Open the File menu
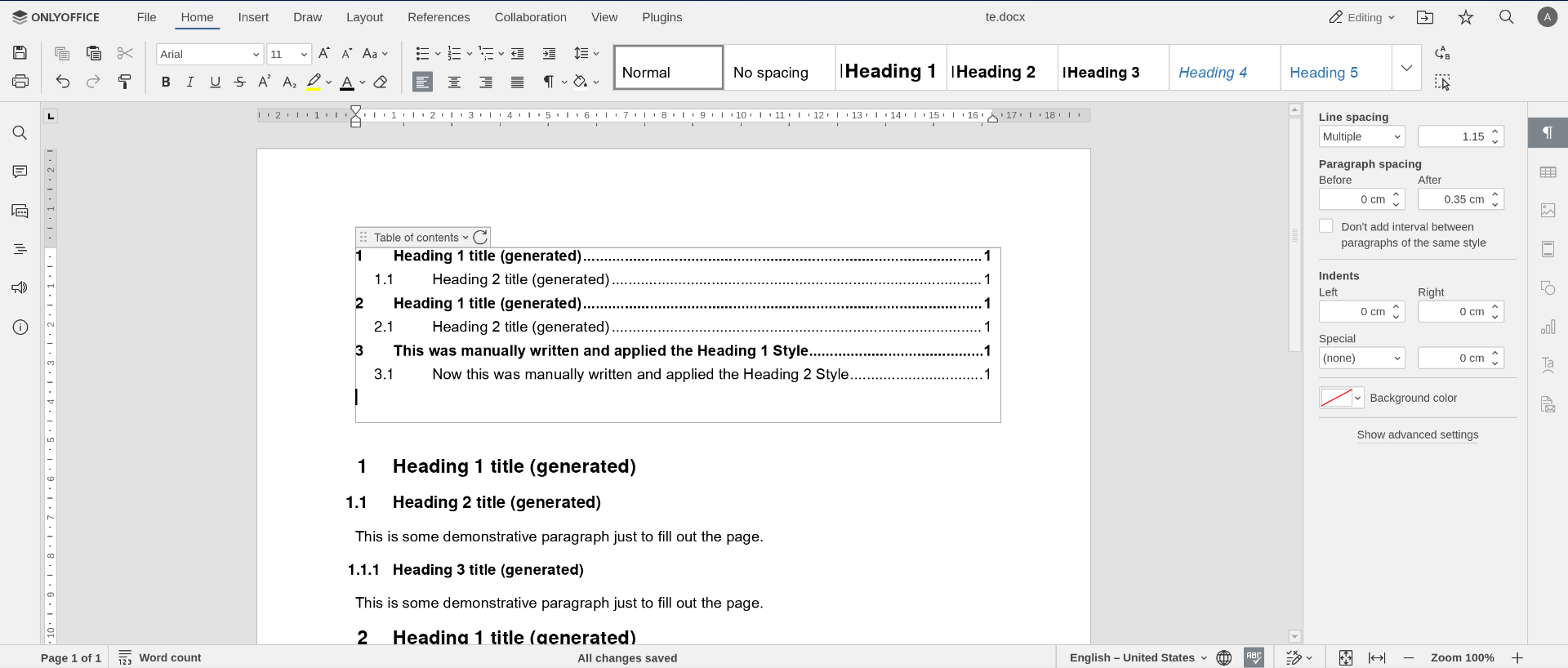The image size is (1568, 668). coord(147,17)
